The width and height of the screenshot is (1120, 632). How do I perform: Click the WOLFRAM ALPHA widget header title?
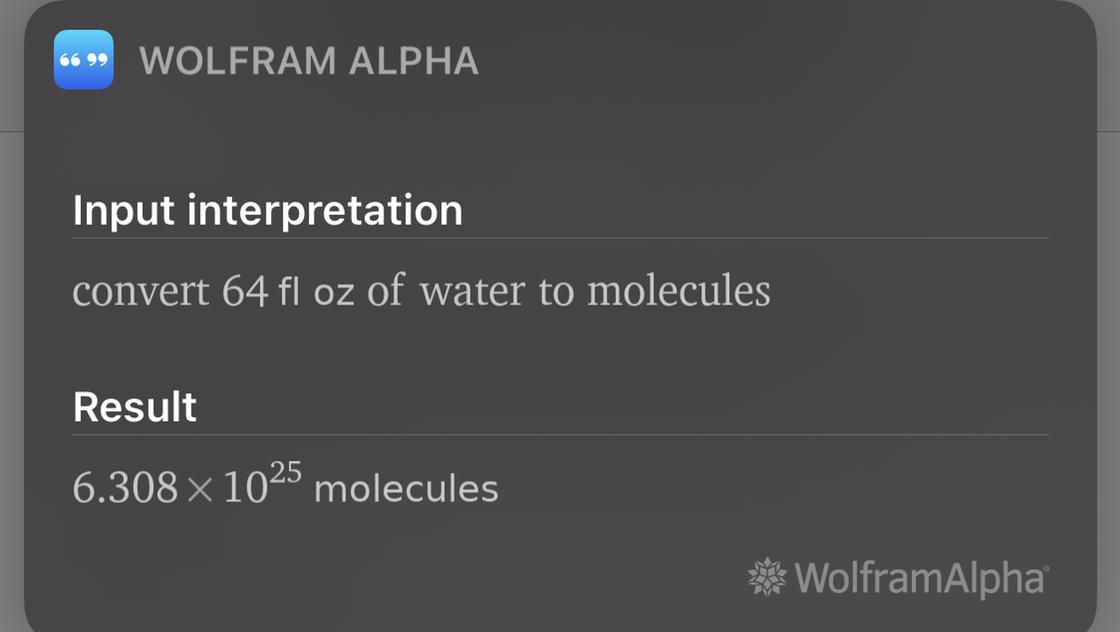309,62
